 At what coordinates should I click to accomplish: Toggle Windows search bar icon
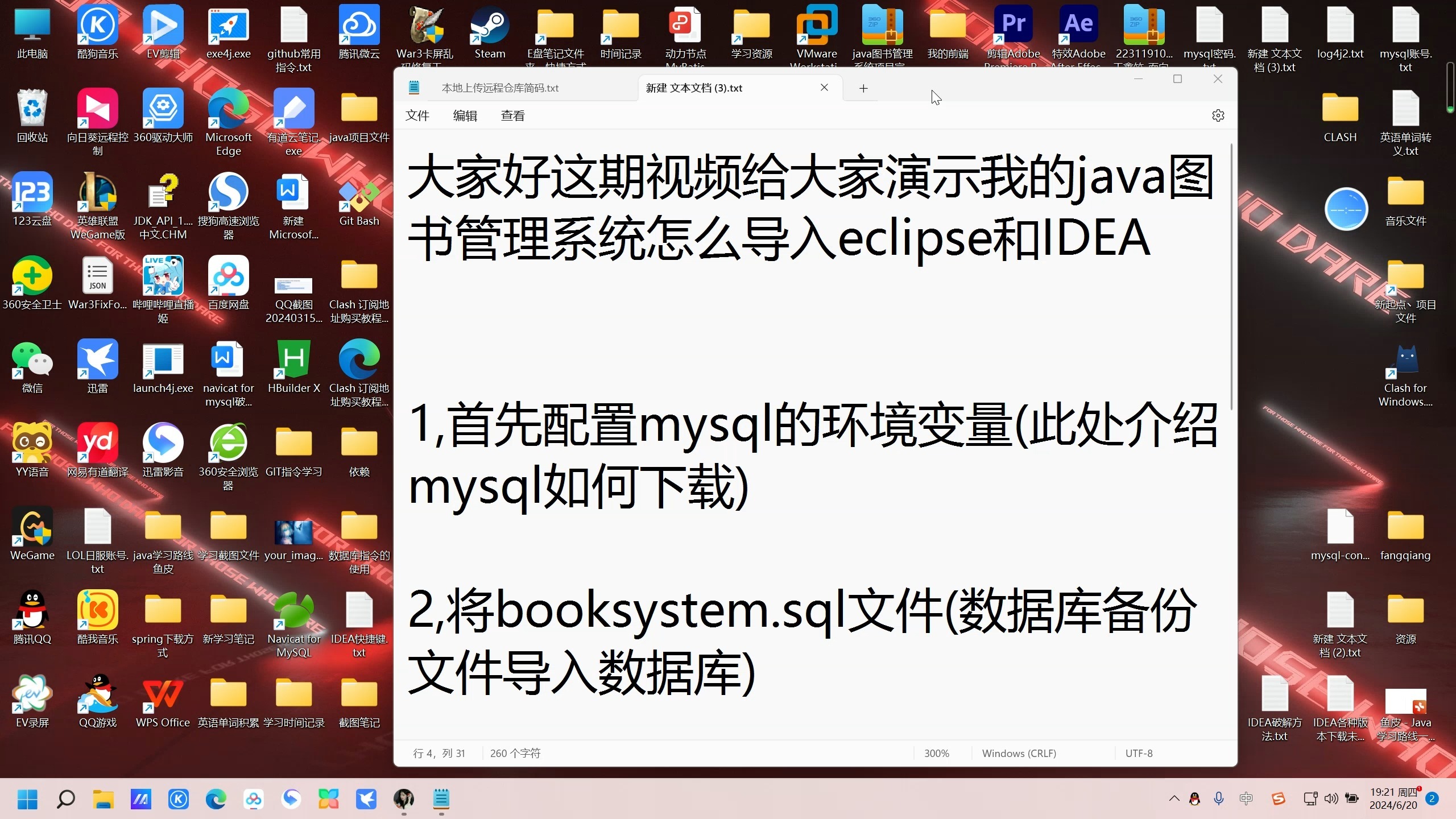tap(65, 798)
